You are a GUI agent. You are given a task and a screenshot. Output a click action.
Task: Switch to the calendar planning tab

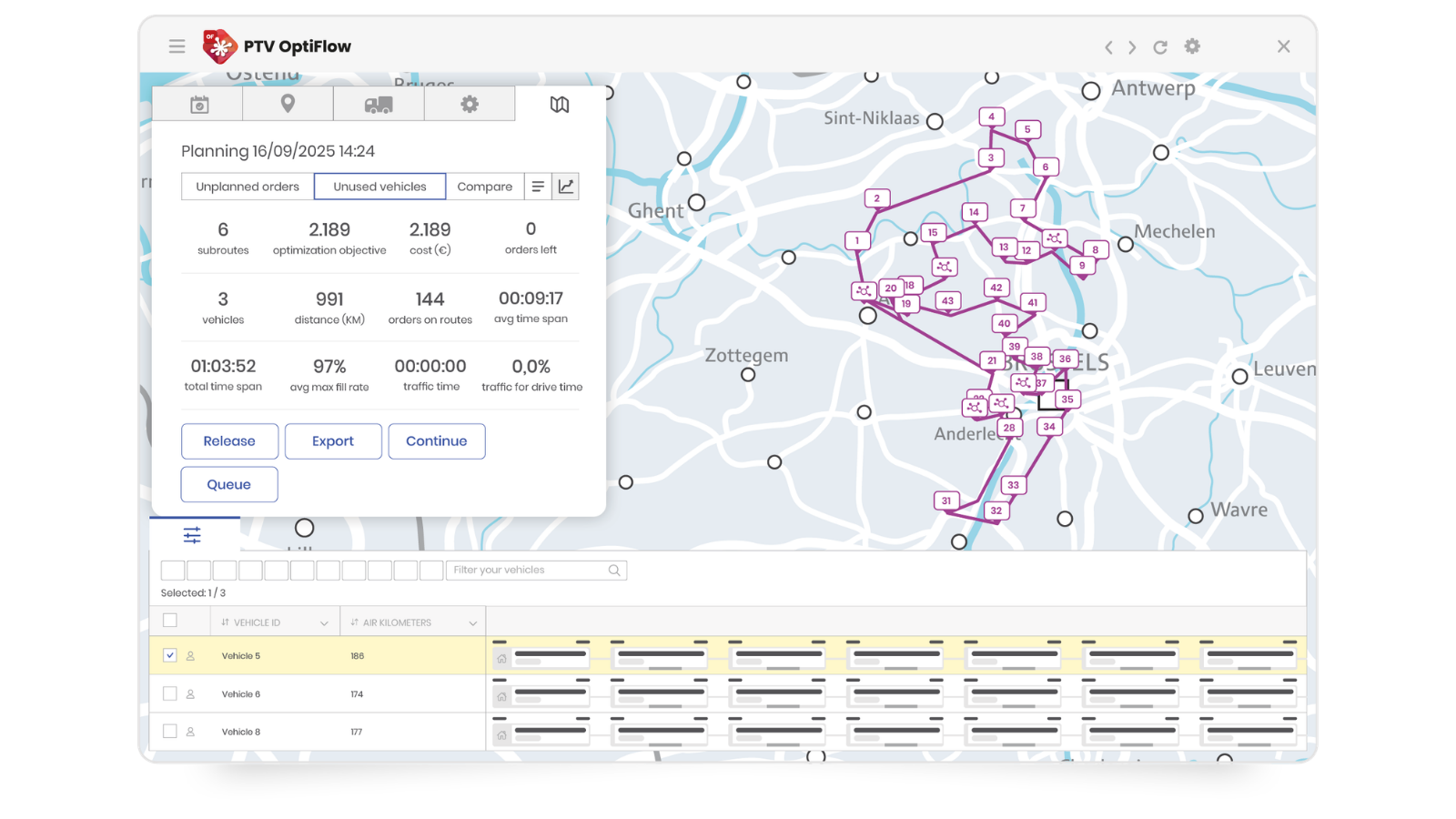pyautogui.click(x=198, y=104)
